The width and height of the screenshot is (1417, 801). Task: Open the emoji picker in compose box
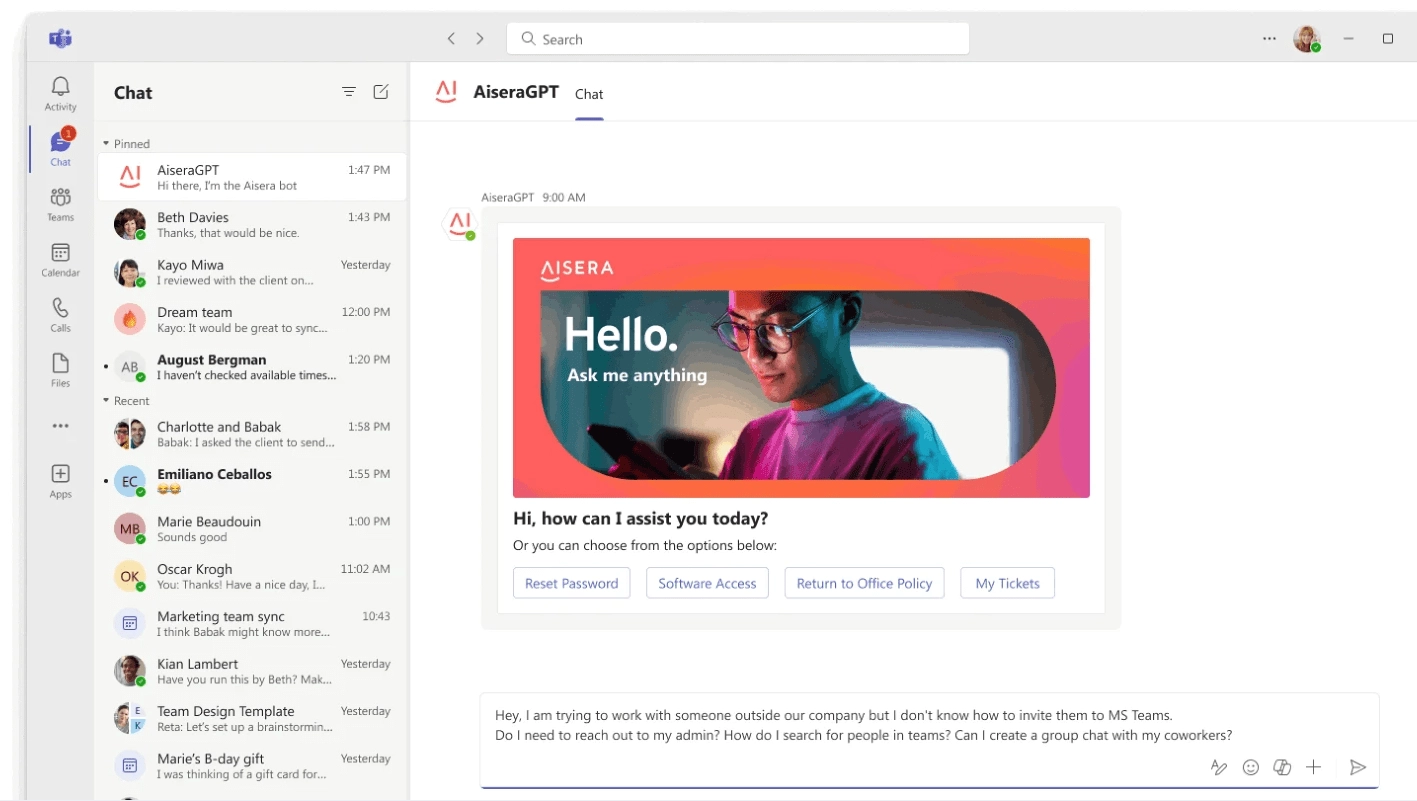point(1250,767)
